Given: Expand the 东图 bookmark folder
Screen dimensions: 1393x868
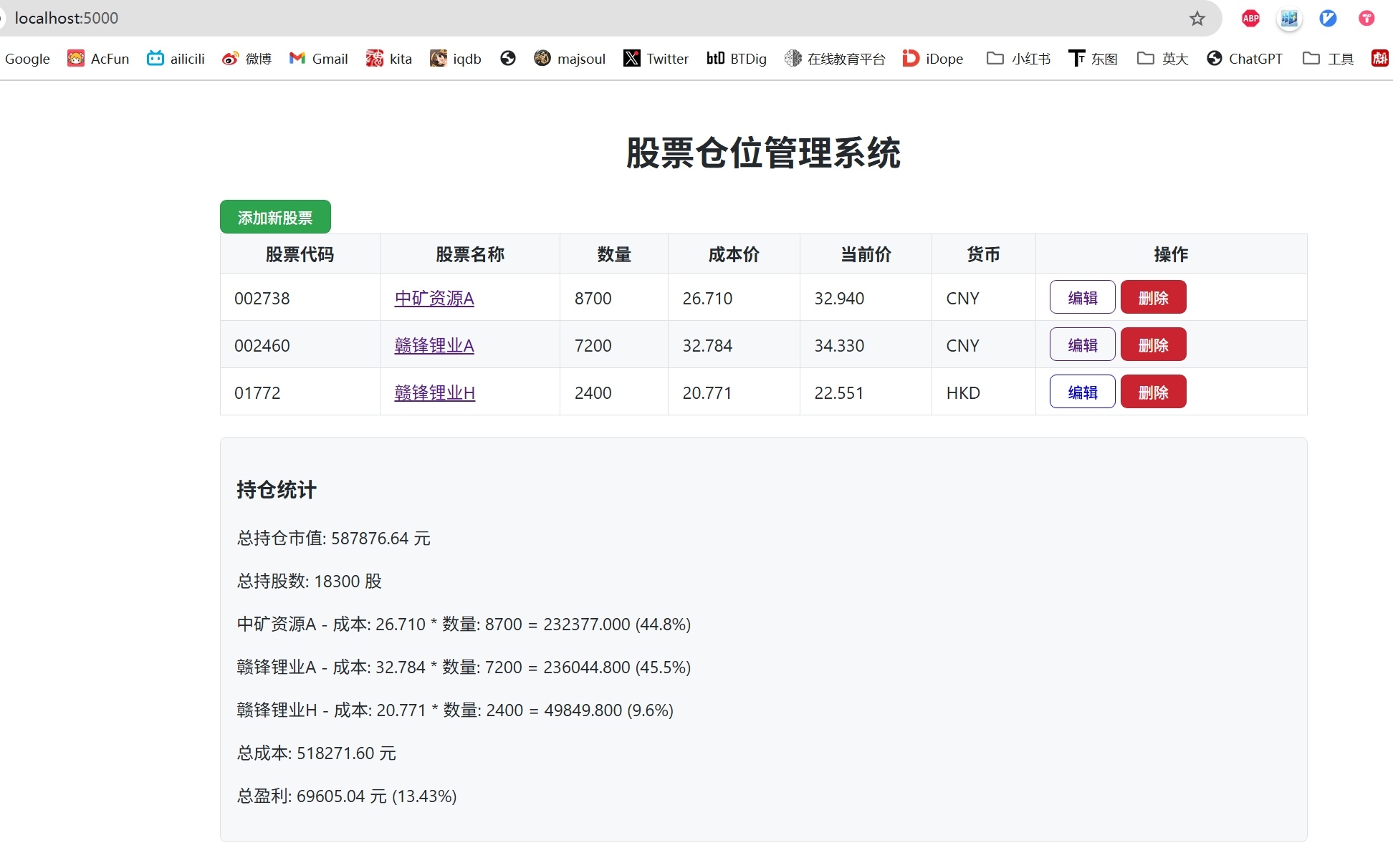Looking at the screenshot, I should (x=1093, y=59).
